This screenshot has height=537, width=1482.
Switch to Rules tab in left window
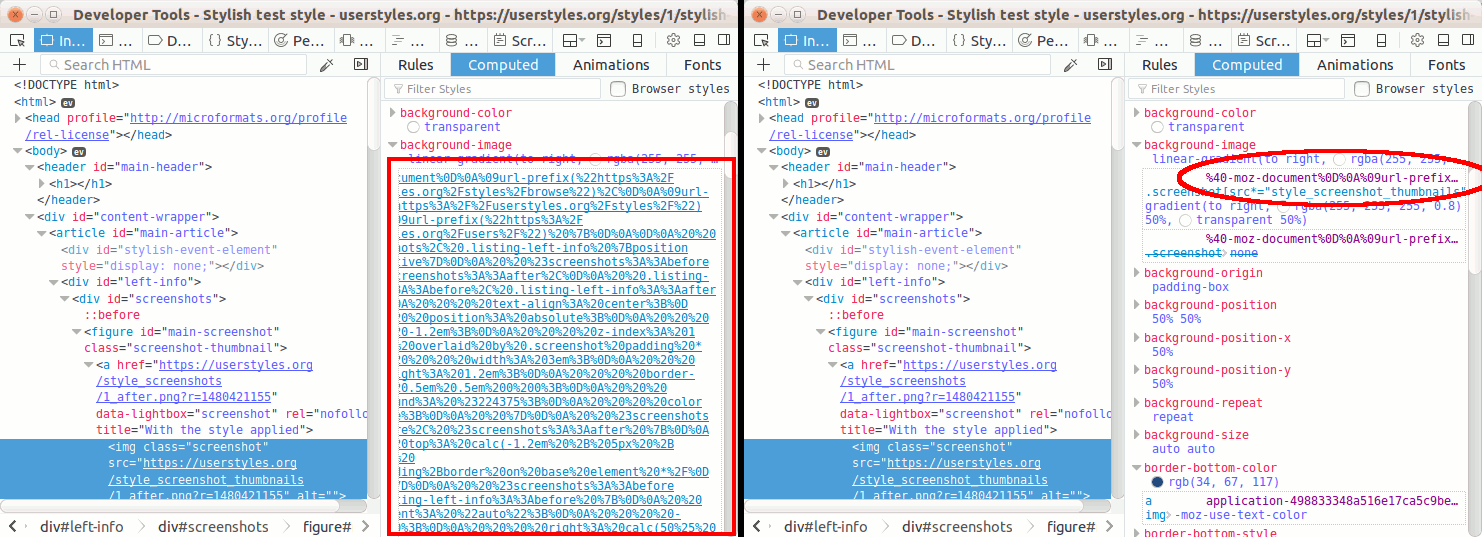[416, 65]
